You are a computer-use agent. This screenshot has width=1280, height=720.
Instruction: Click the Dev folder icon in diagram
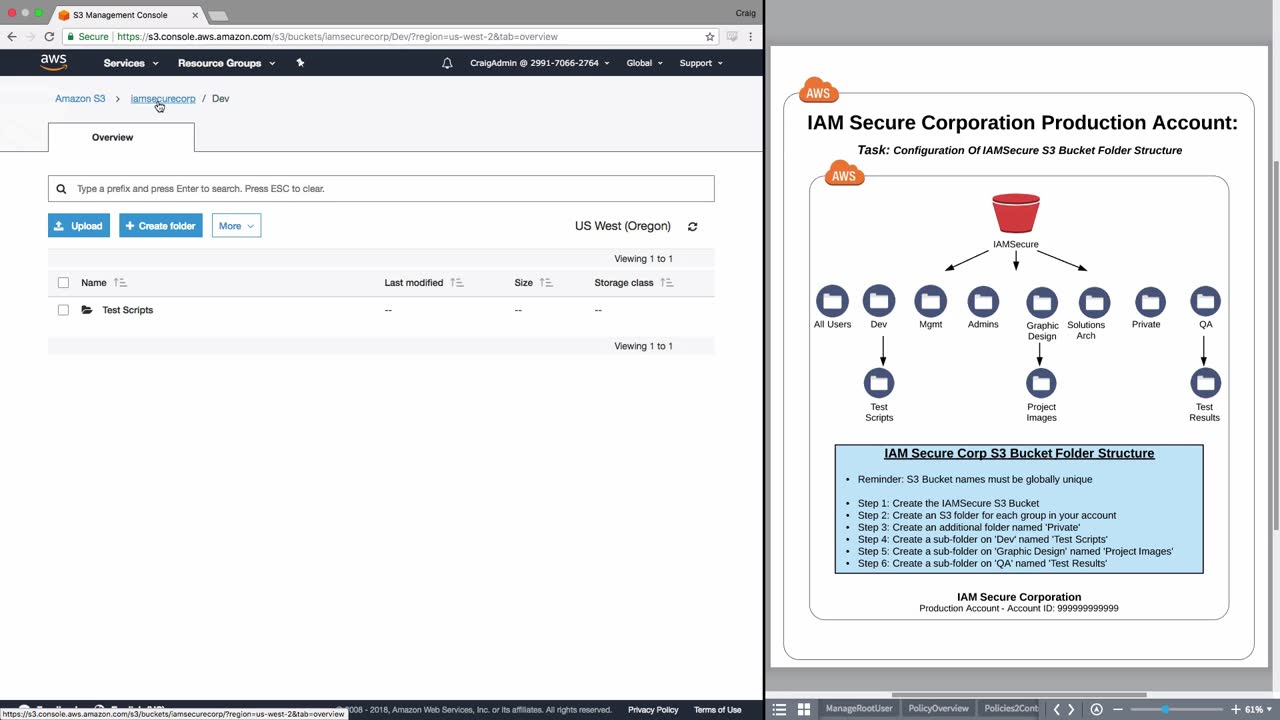tap(879, 301)
